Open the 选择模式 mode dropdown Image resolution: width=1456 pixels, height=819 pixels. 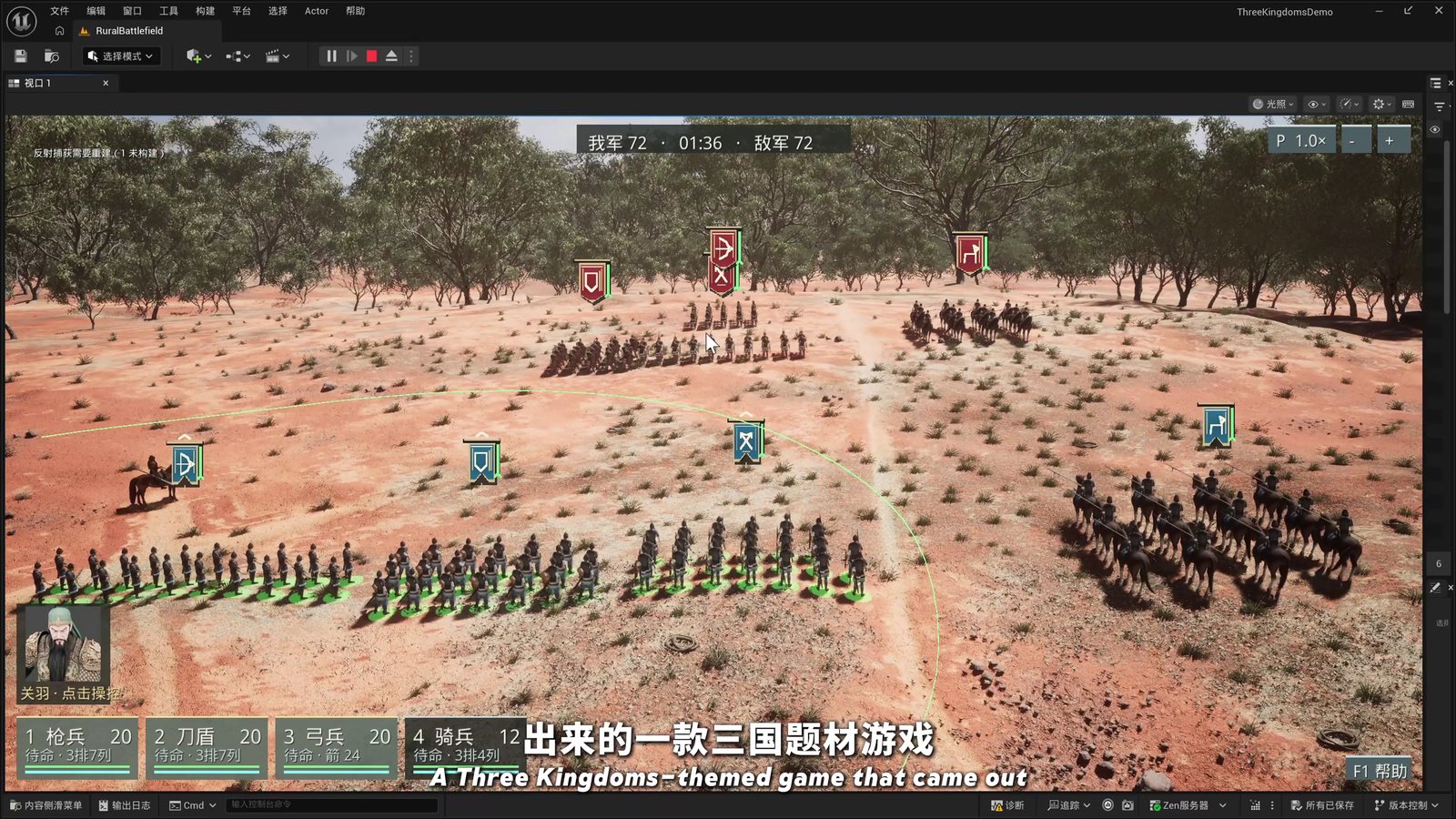(x=121, y=56)
